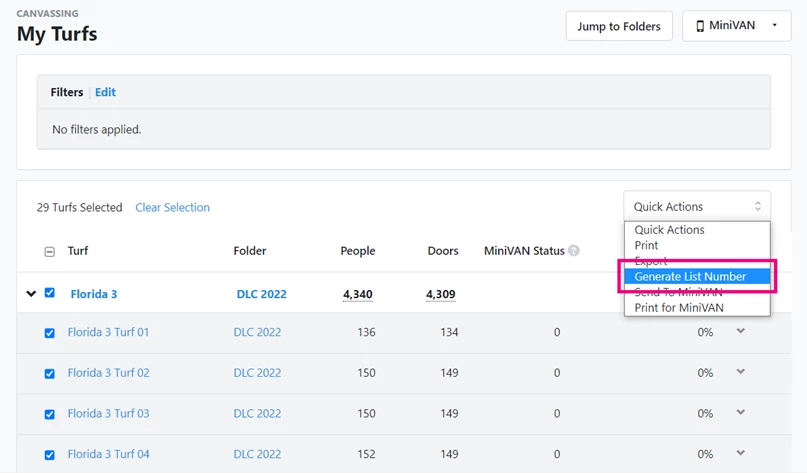Screen dimensions: 807x473
Task: Click the 4,309 doors count
Action: coord(441,294)
